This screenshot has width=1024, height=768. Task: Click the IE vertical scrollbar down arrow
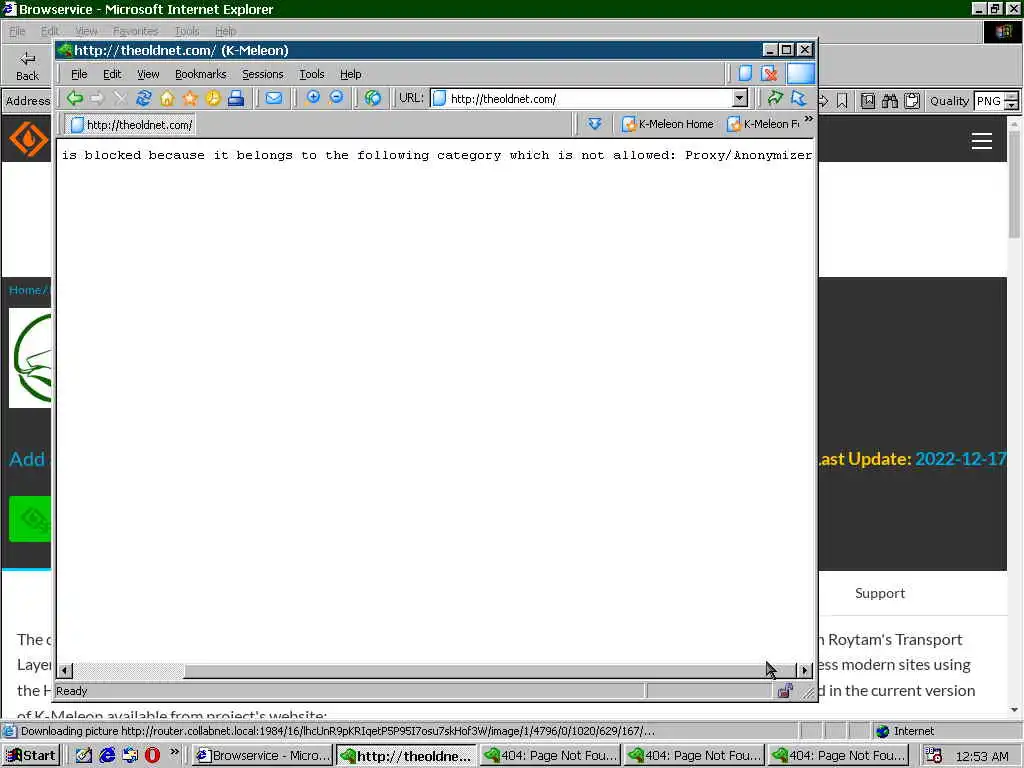tap(1014, 709)
